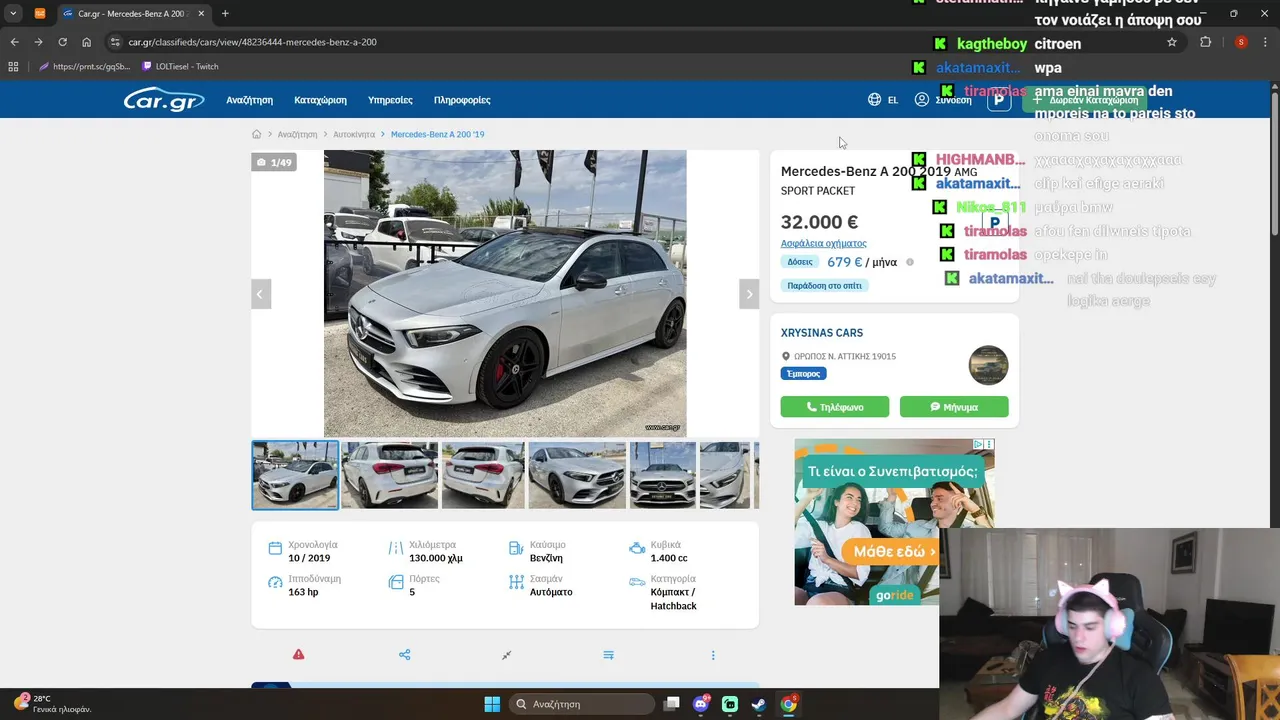Open the Αυτοκίνητα breadcrumb link
The height and width of the screenshot is (720, 1280).
(x=354, y=134)
